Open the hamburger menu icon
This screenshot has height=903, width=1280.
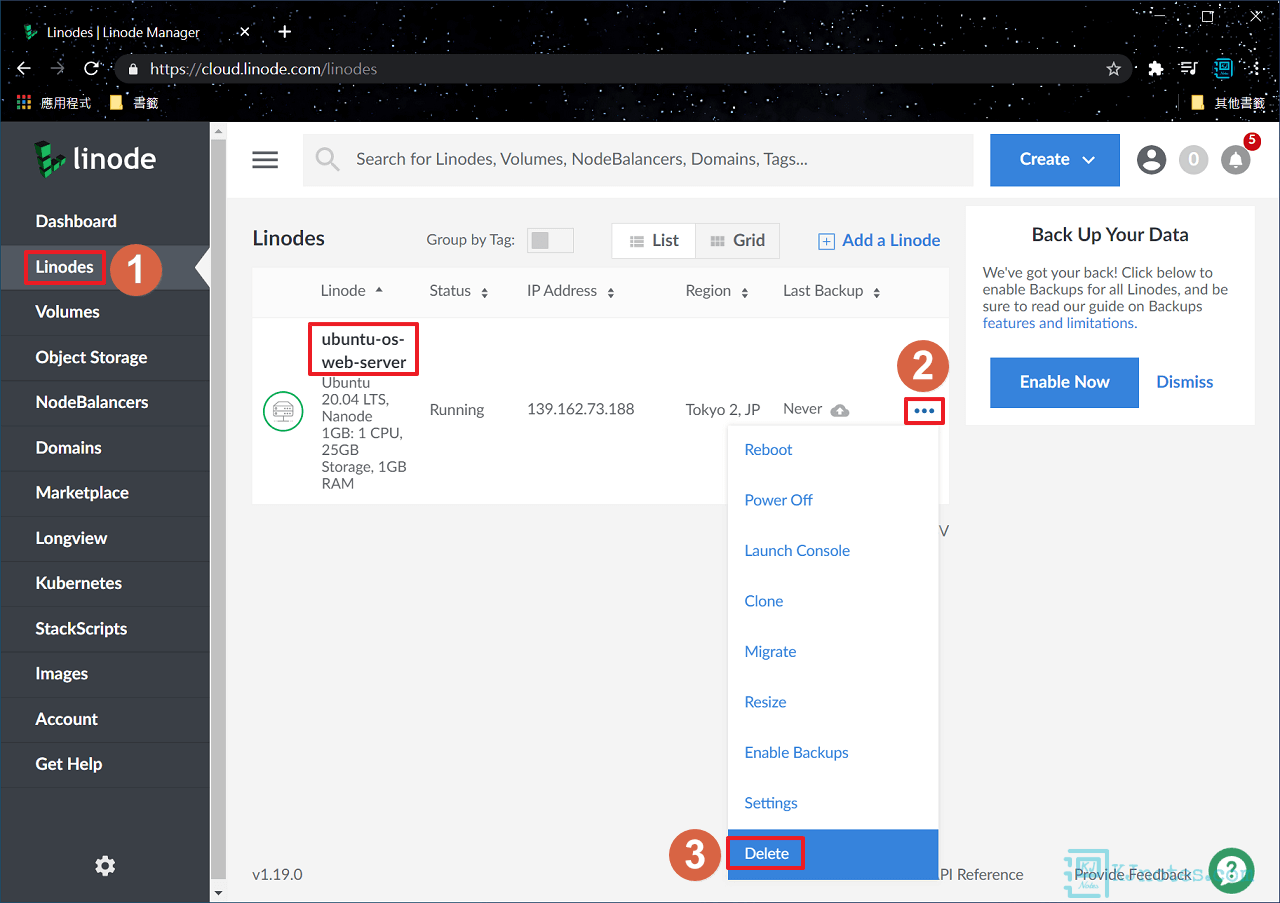coord(265,160)
